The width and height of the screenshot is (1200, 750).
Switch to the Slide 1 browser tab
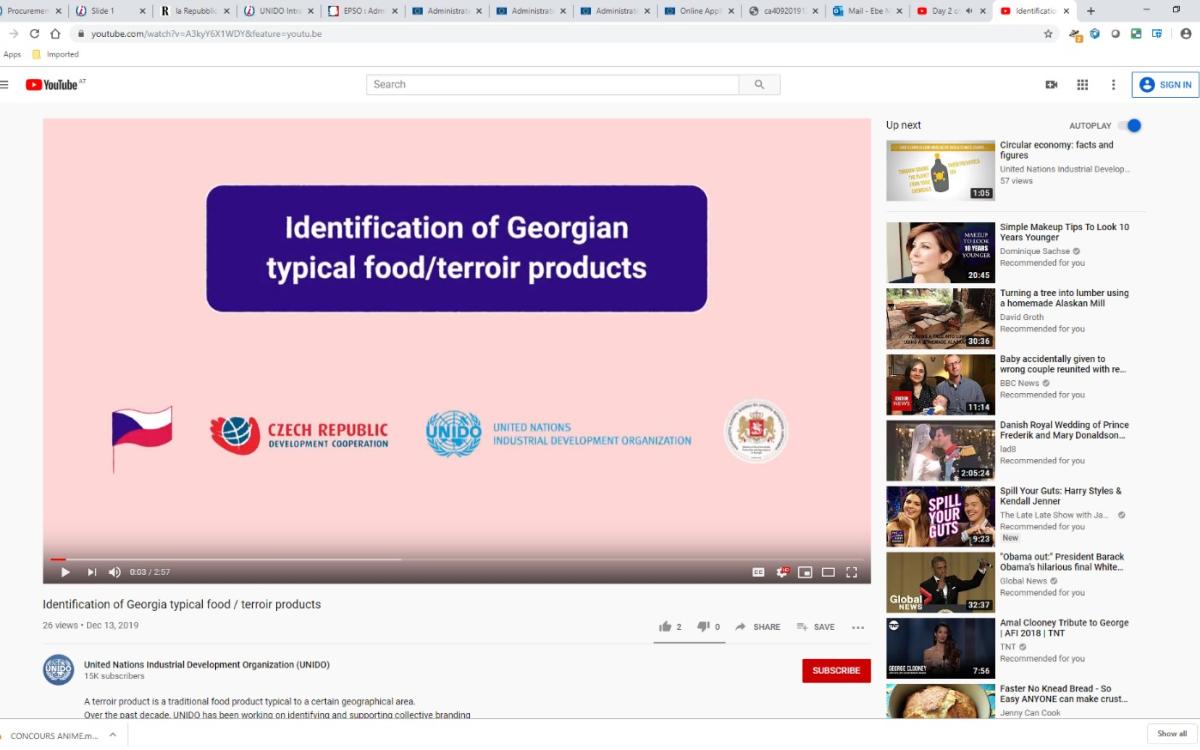(111, 11)
